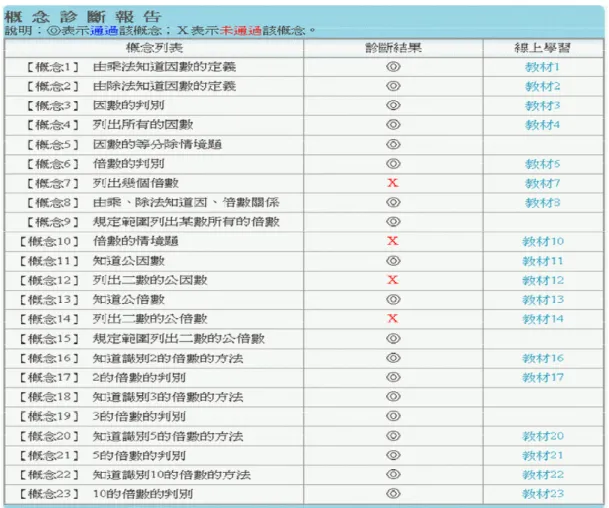
Task: Open the 教材21 link
Action: click(543, 455)
